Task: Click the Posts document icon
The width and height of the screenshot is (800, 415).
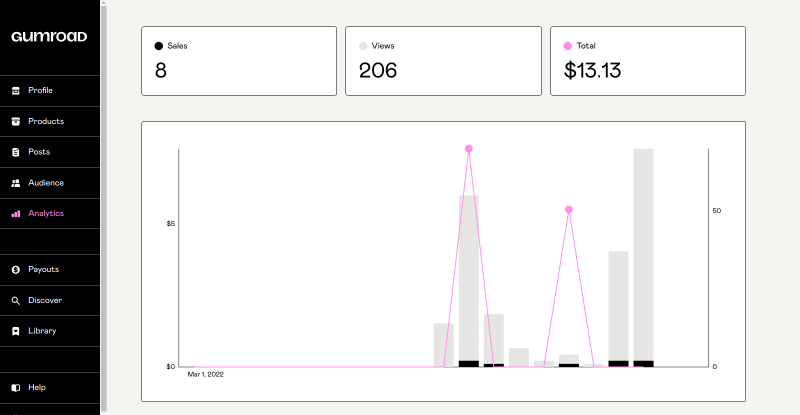Action: point(15,152)
